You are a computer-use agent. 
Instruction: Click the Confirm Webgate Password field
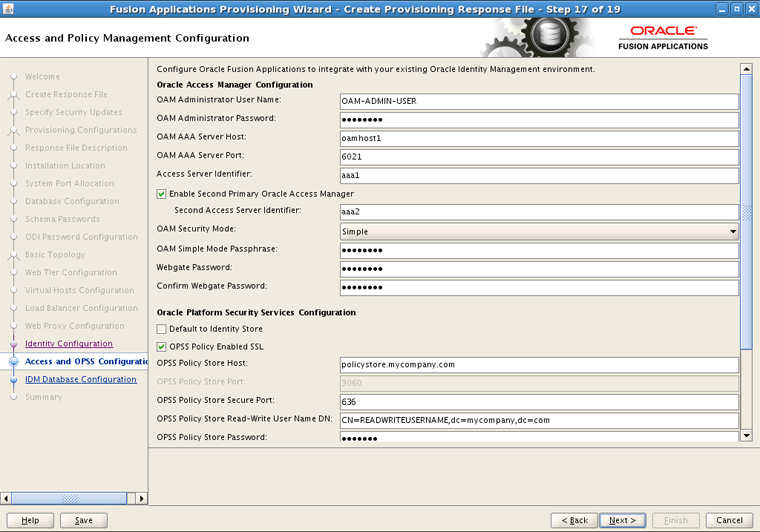pyautogui.click(x=539, y=287)
